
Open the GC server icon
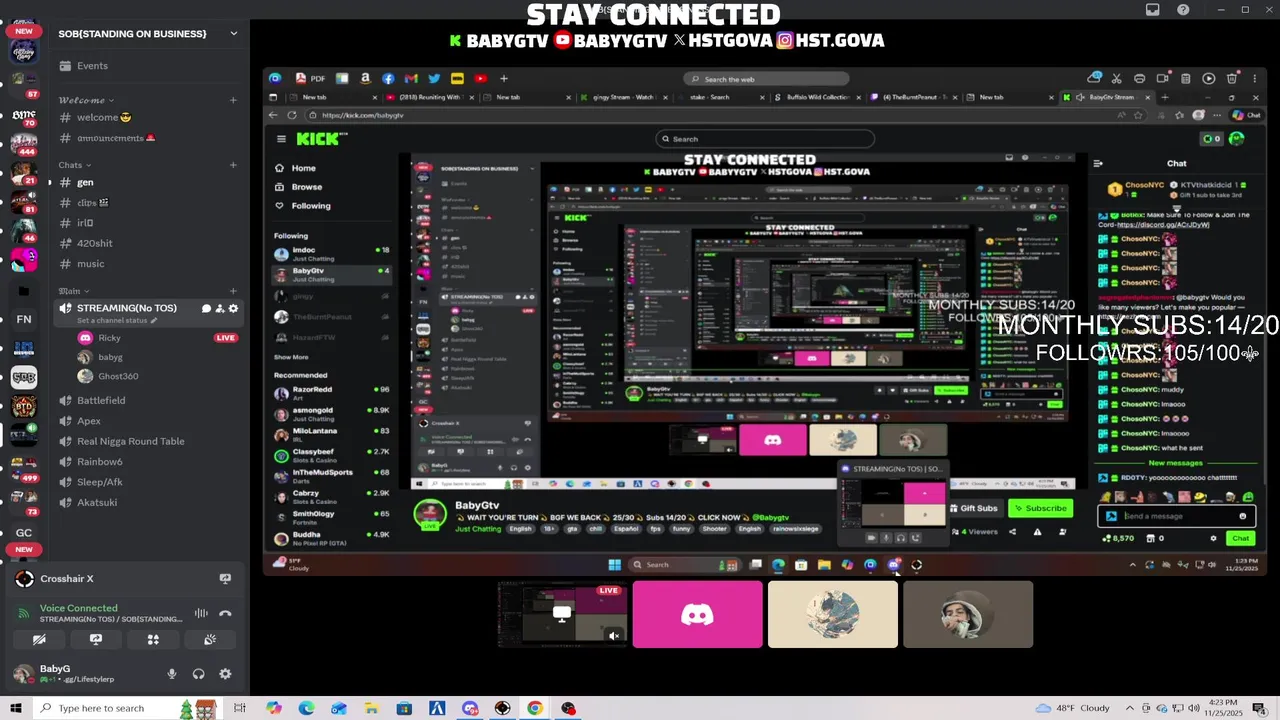click(x=24, y=533)
